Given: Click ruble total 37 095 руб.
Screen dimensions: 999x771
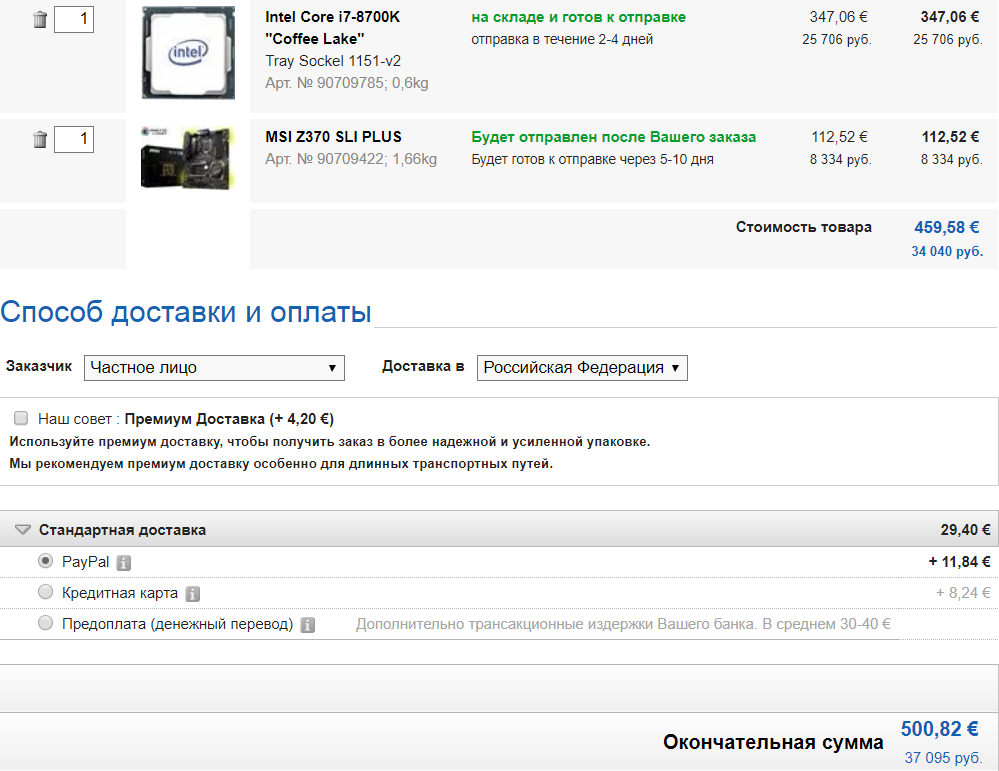Looking at the screenshot, I should click(944, 758).
